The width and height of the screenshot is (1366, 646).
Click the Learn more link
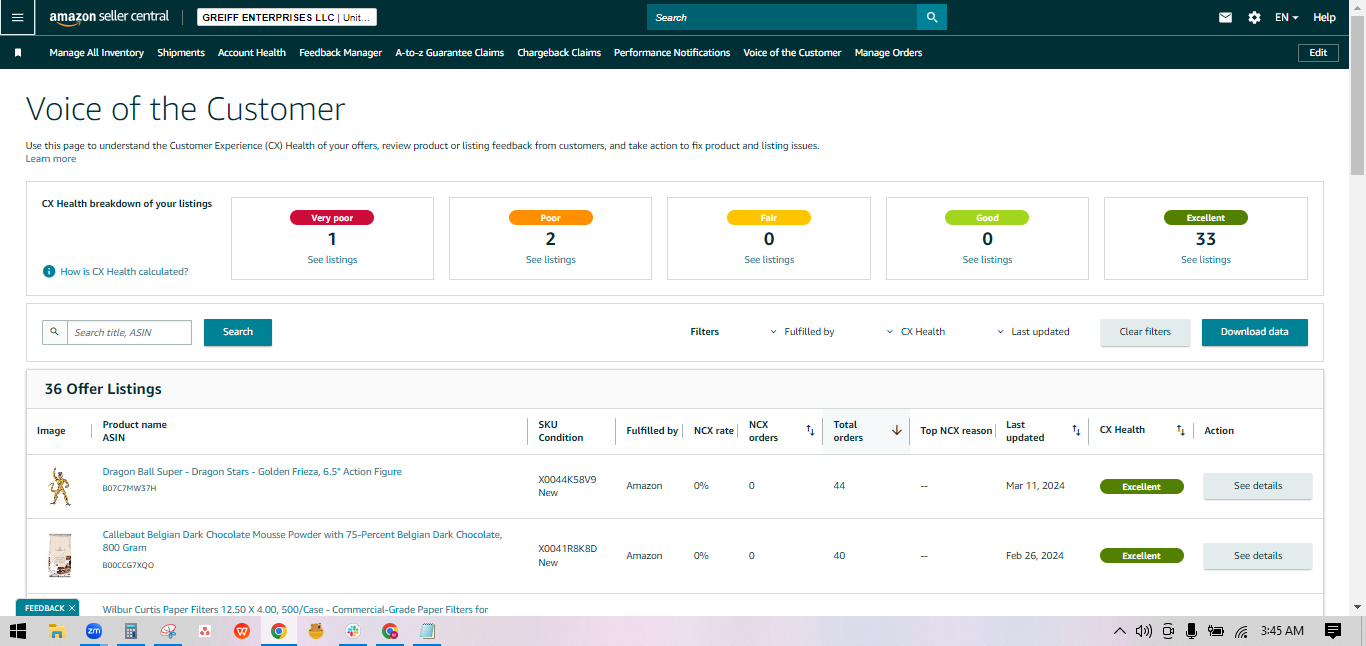click(x=51, y=159)
